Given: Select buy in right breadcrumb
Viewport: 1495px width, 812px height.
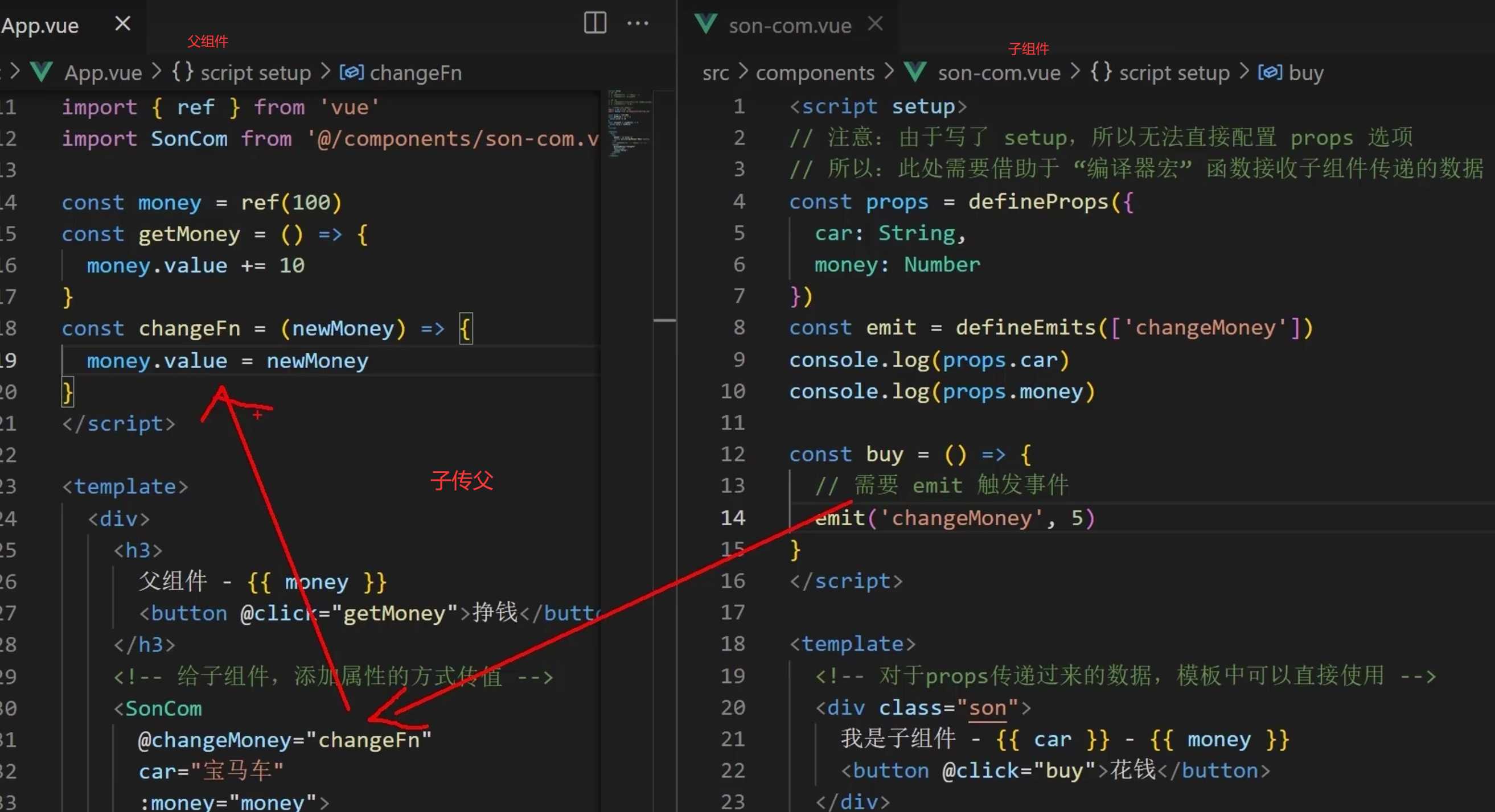Looking at the screenshot, I should point(1306,73).
